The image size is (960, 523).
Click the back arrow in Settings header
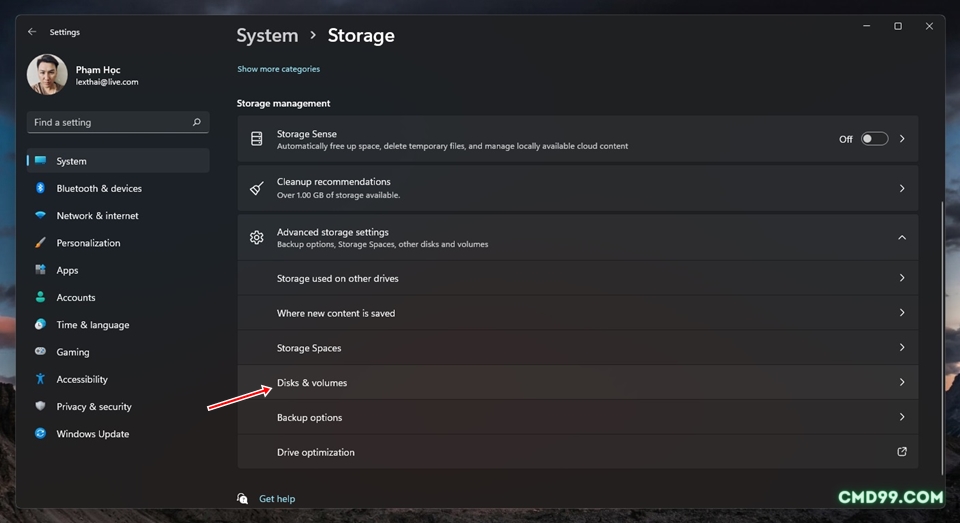coord(32,32)
